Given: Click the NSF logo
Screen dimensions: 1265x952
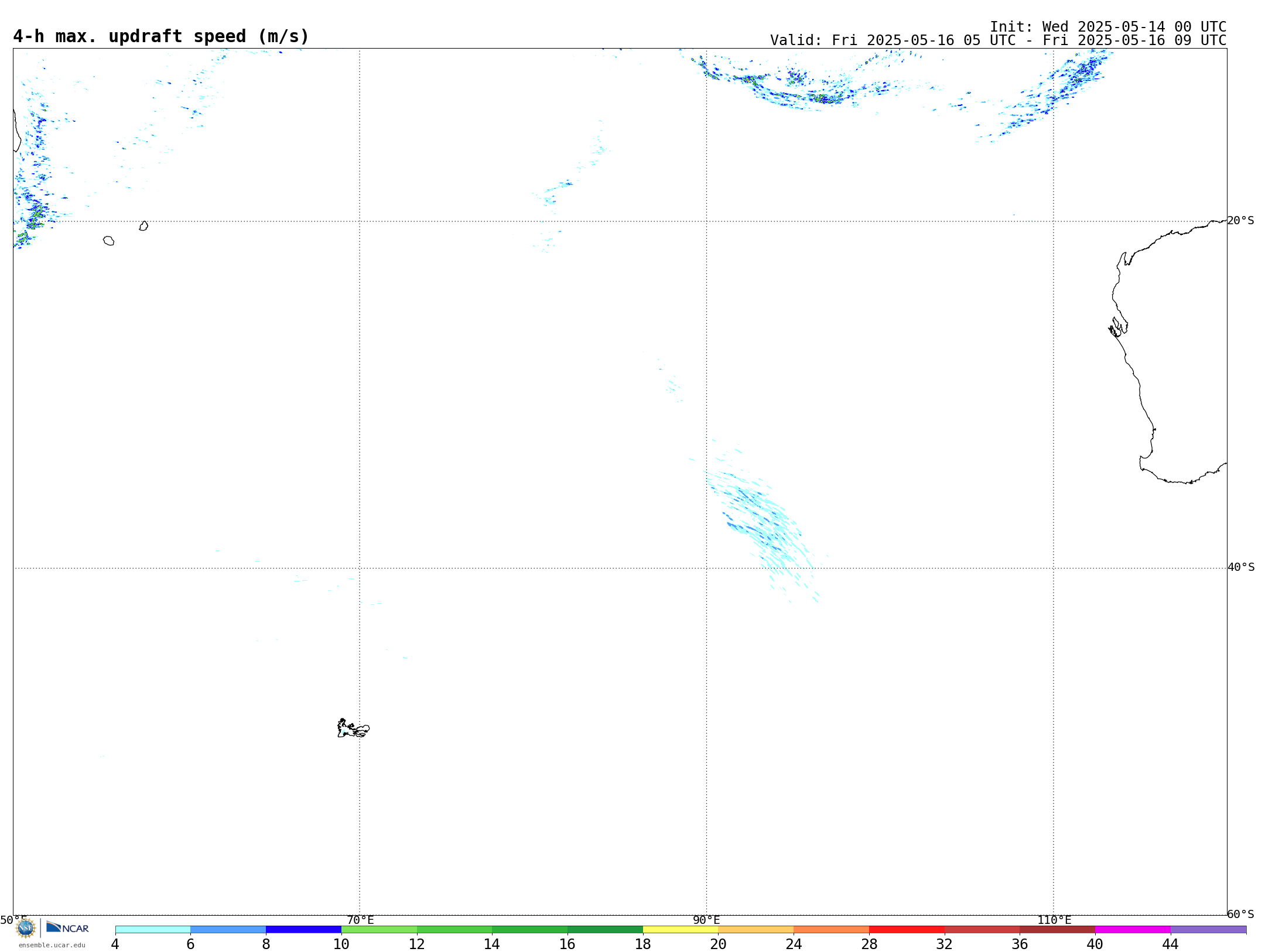Looking at the screenshot, I should (x=26, y=928).
